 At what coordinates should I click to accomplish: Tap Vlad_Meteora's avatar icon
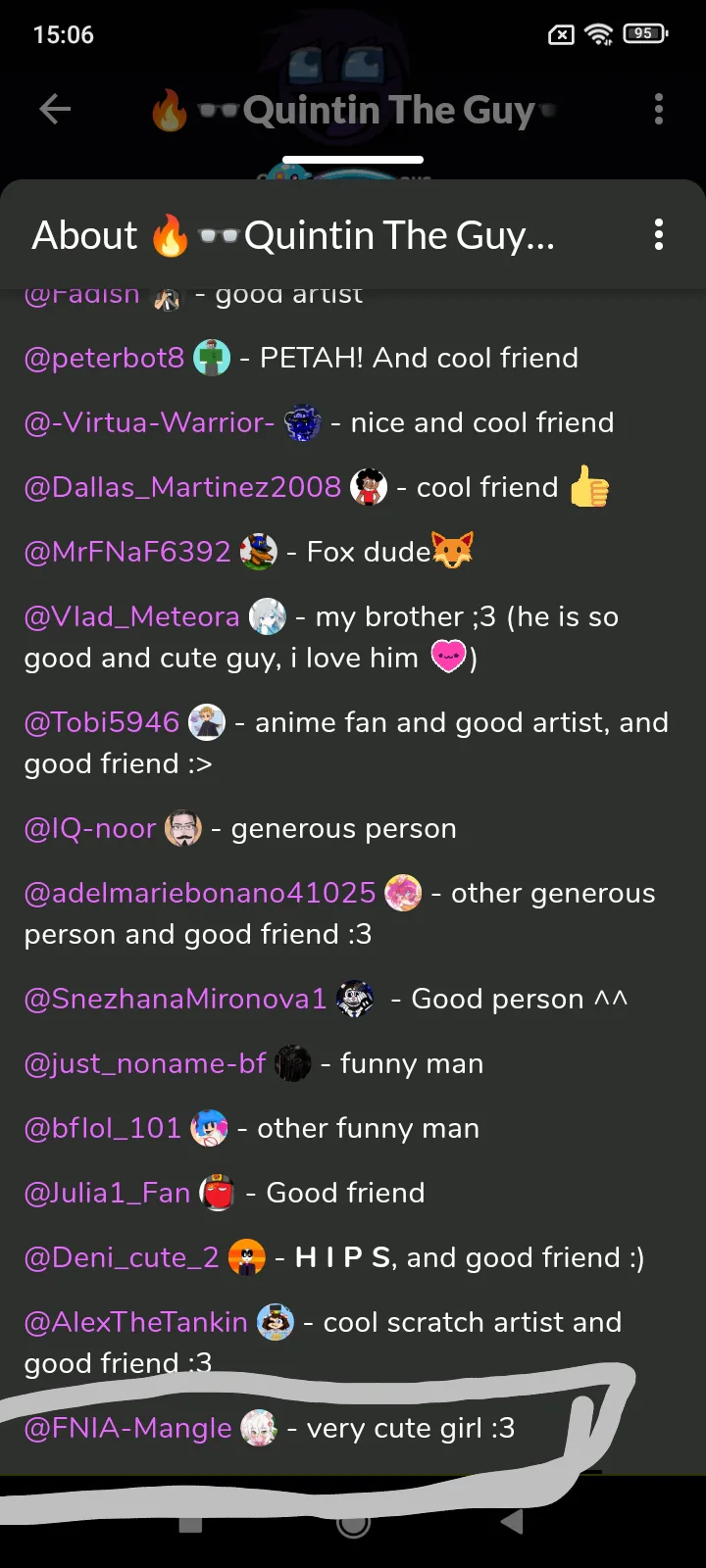click(x=268, y=616)
